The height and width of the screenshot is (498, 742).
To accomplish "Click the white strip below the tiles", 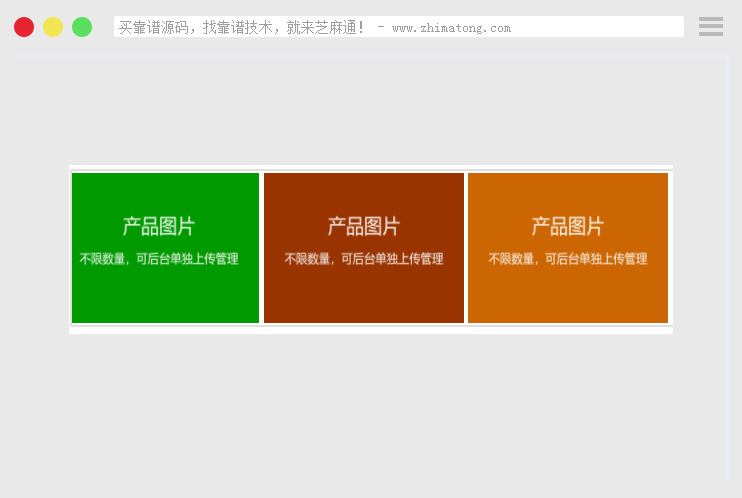I will (x=370, y=330).
